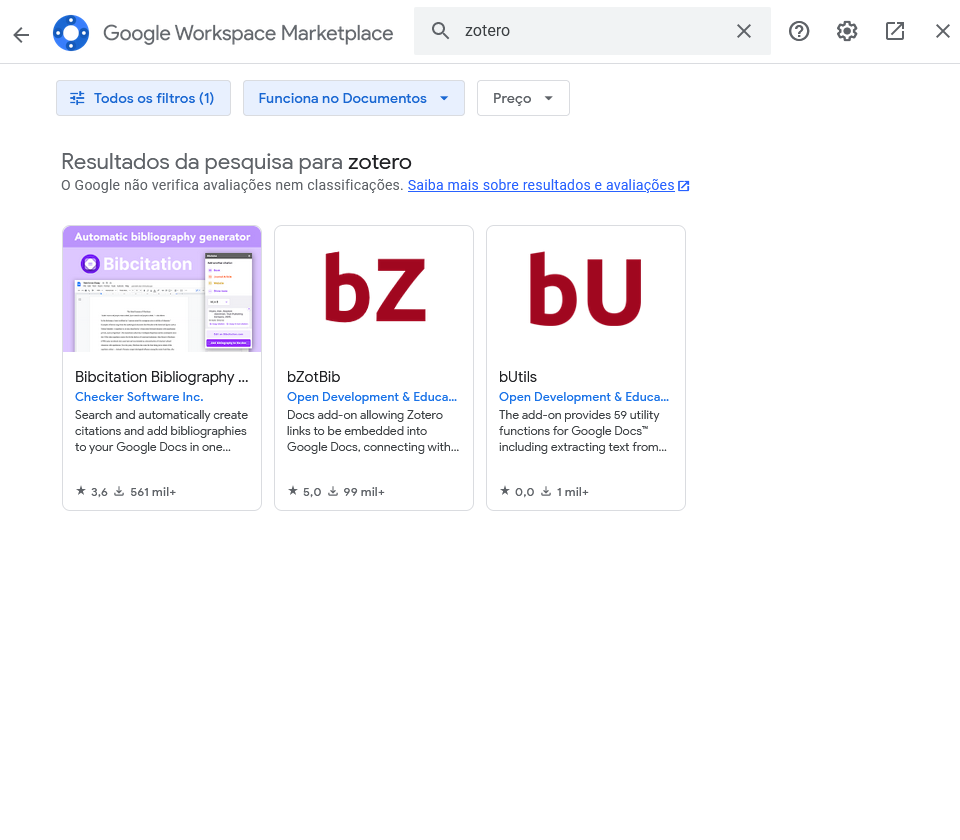
Task: Open the help question mark icon
Action: pos(799,31)
